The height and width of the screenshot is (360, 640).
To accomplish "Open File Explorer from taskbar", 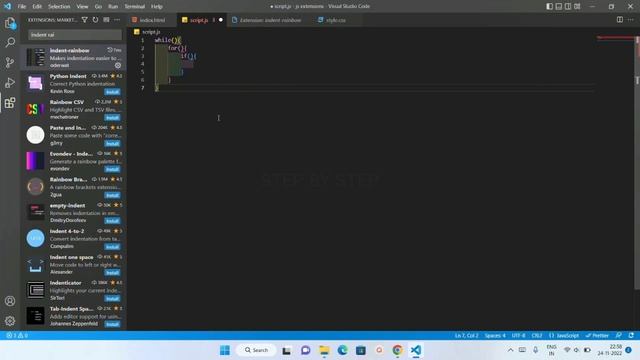I will (x=324, y=350).
